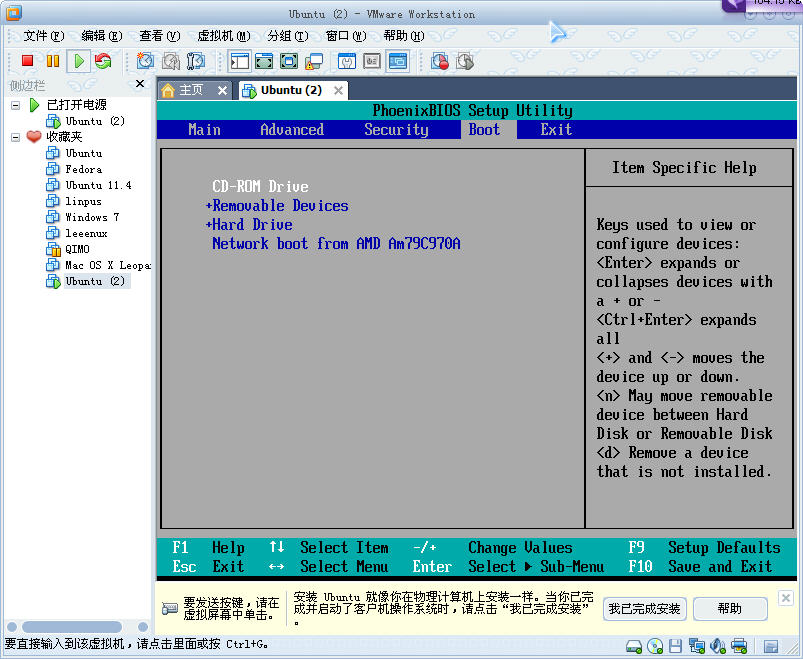Screen dimensions: 803x659
Task: Click the replay recording toolbar icon
Action: (x=464, y=61)
